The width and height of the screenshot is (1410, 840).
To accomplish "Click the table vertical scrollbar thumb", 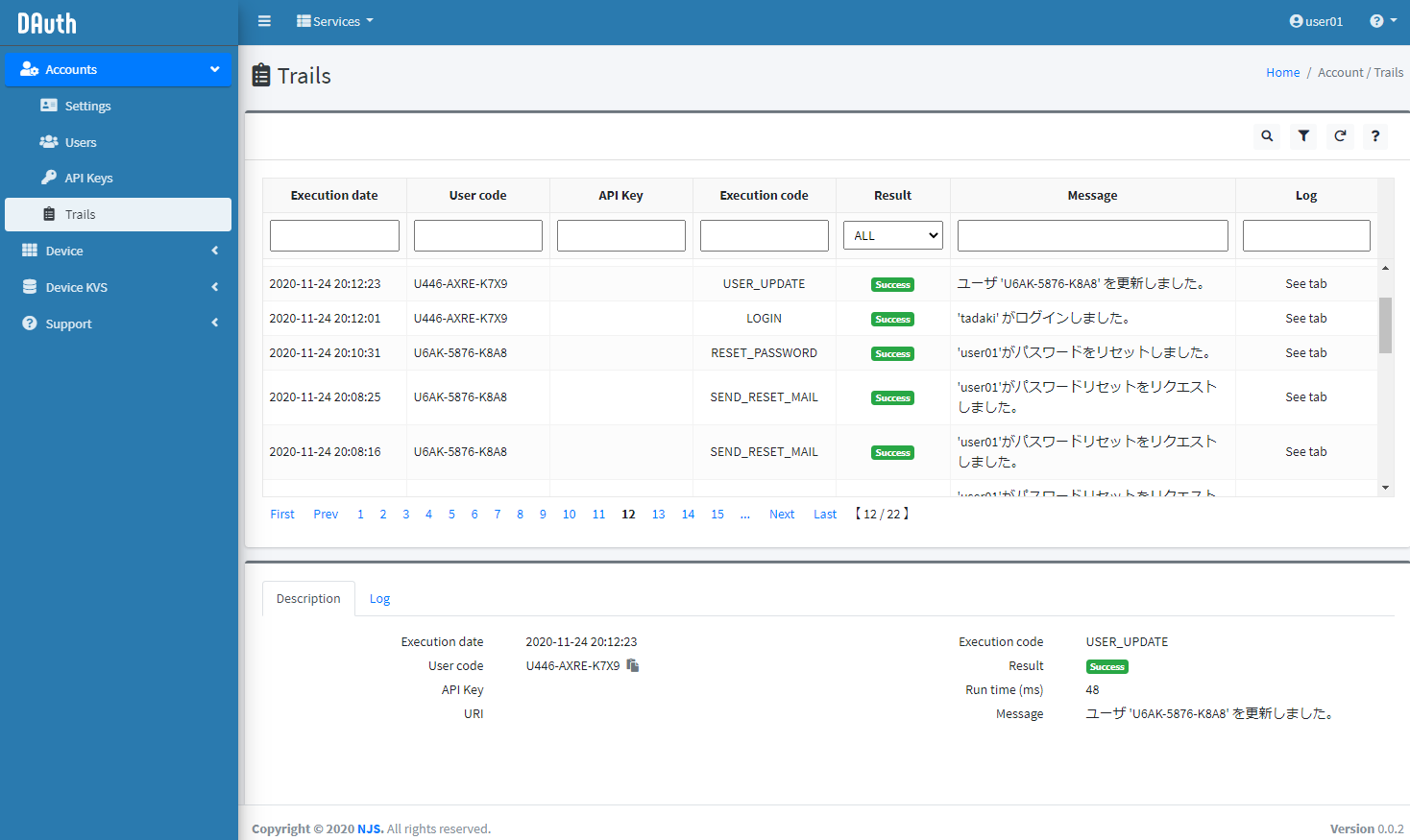I will (1385, 325).
